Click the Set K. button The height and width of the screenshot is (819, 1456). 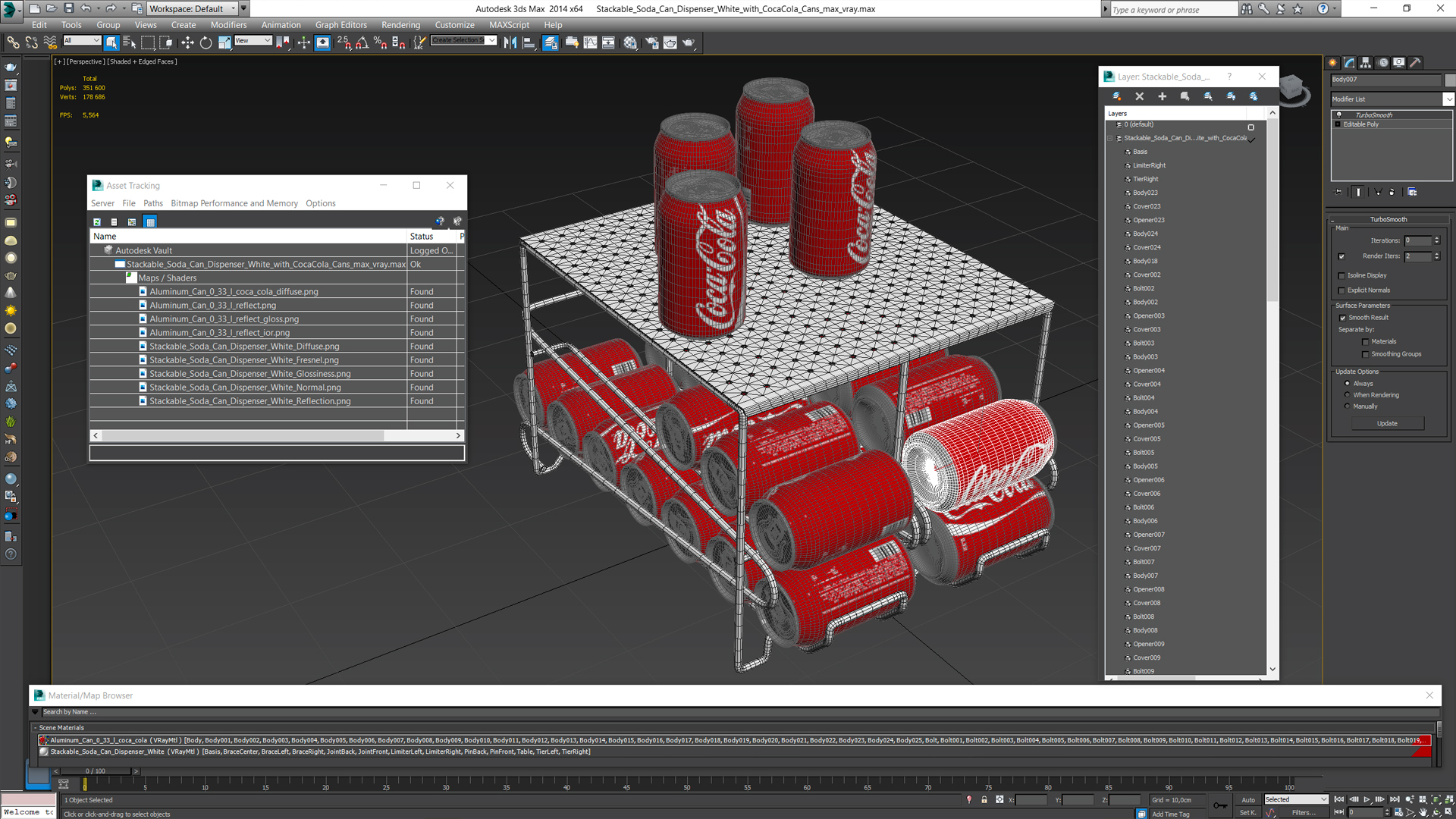pos(1247,812)
